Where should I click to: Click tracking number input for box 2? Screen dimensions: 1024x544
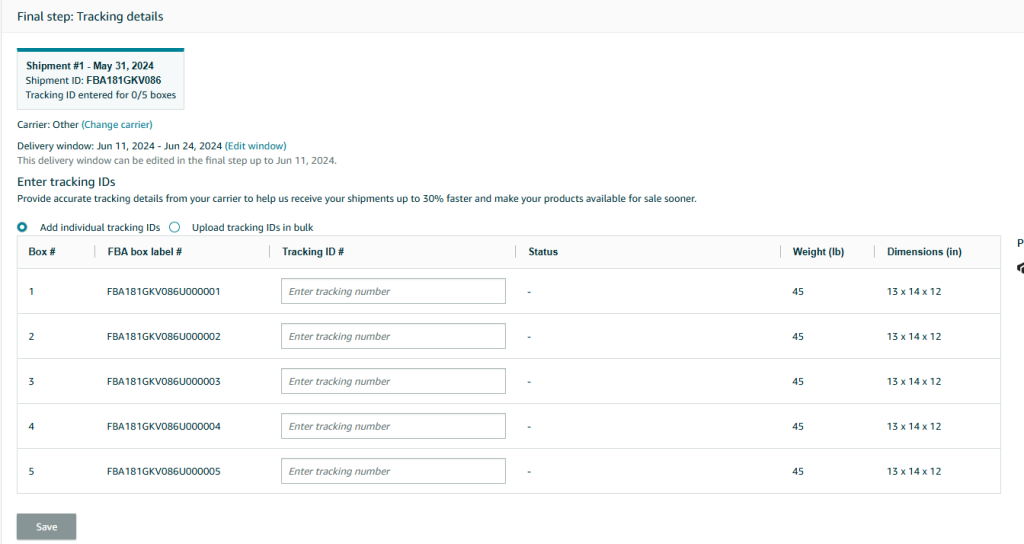(393, 337)
